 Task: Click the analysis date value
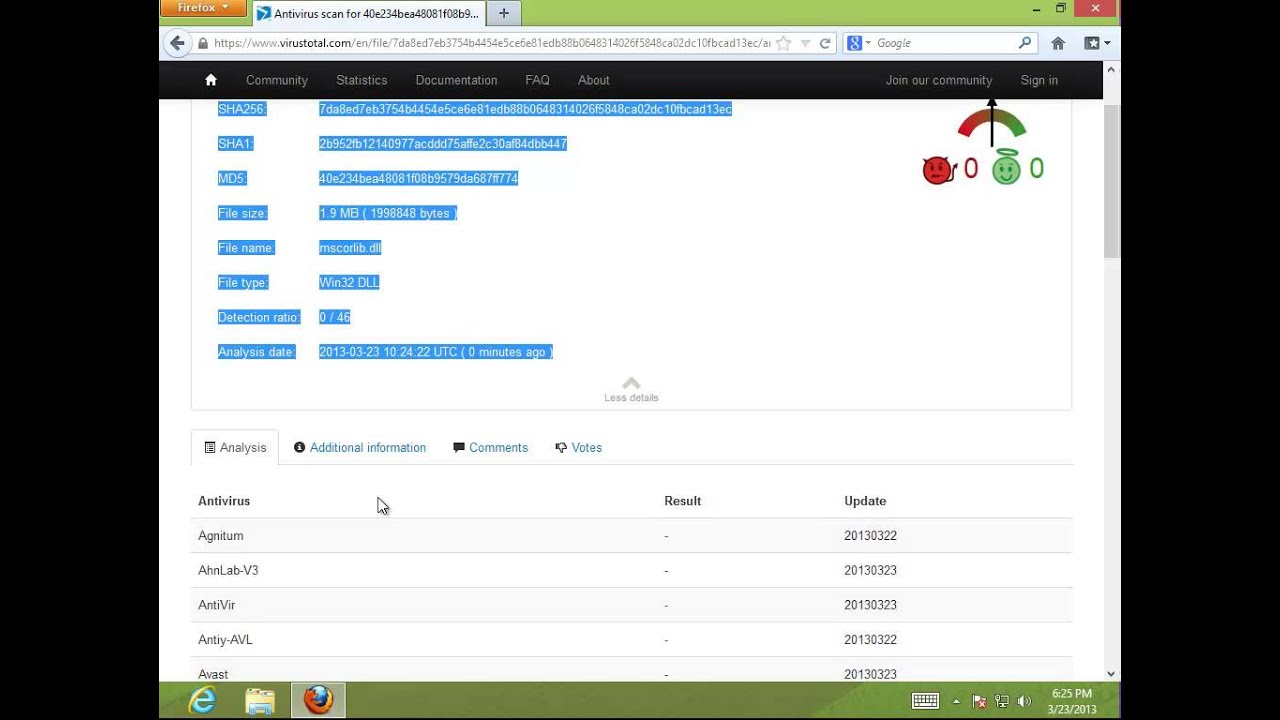(x=435, y=352)
